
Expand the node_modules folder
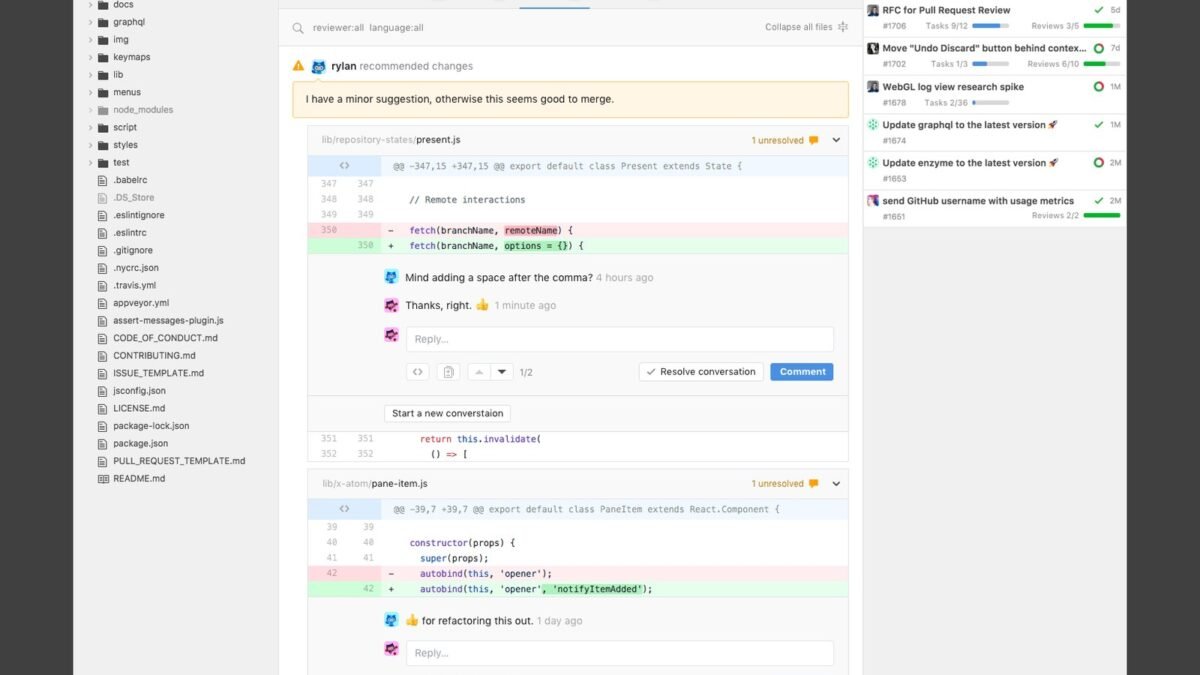pos(89,110)
